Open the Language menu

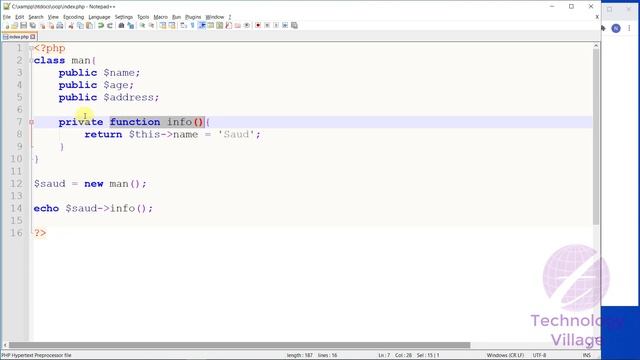pyautogui.click(x=99, y=17)
